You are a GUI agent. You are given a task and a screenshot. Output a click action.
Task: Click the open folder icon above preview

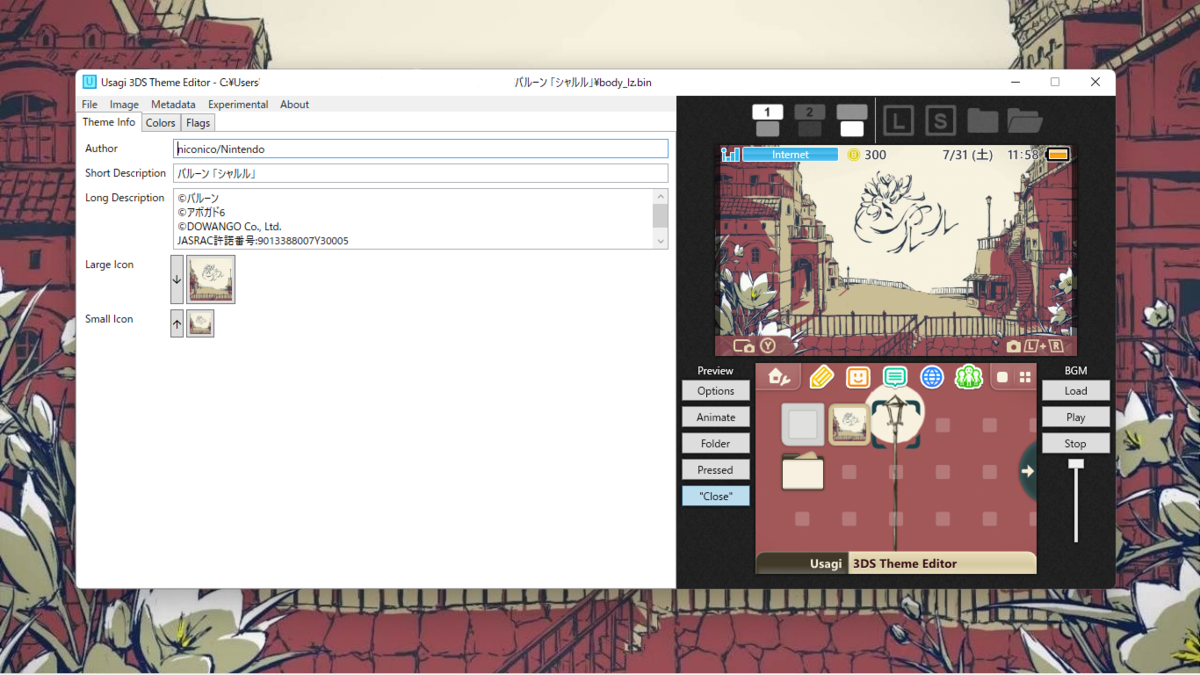click(x=1025, y=121)
